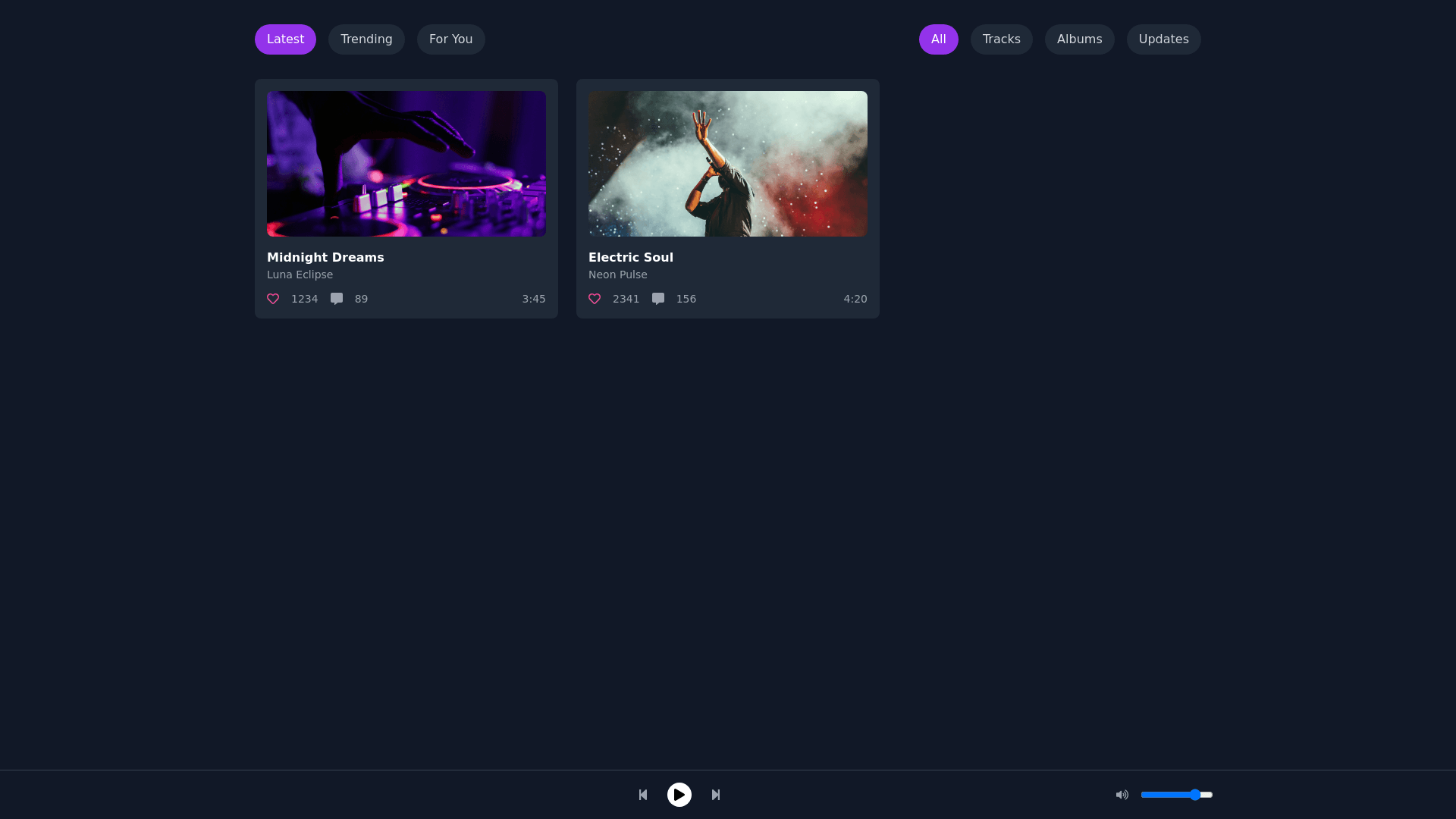Mute audio with the speaker icon
The height and width of the screenshot is (819, 1456).
pyautogui.click(x=1122, y=795)
